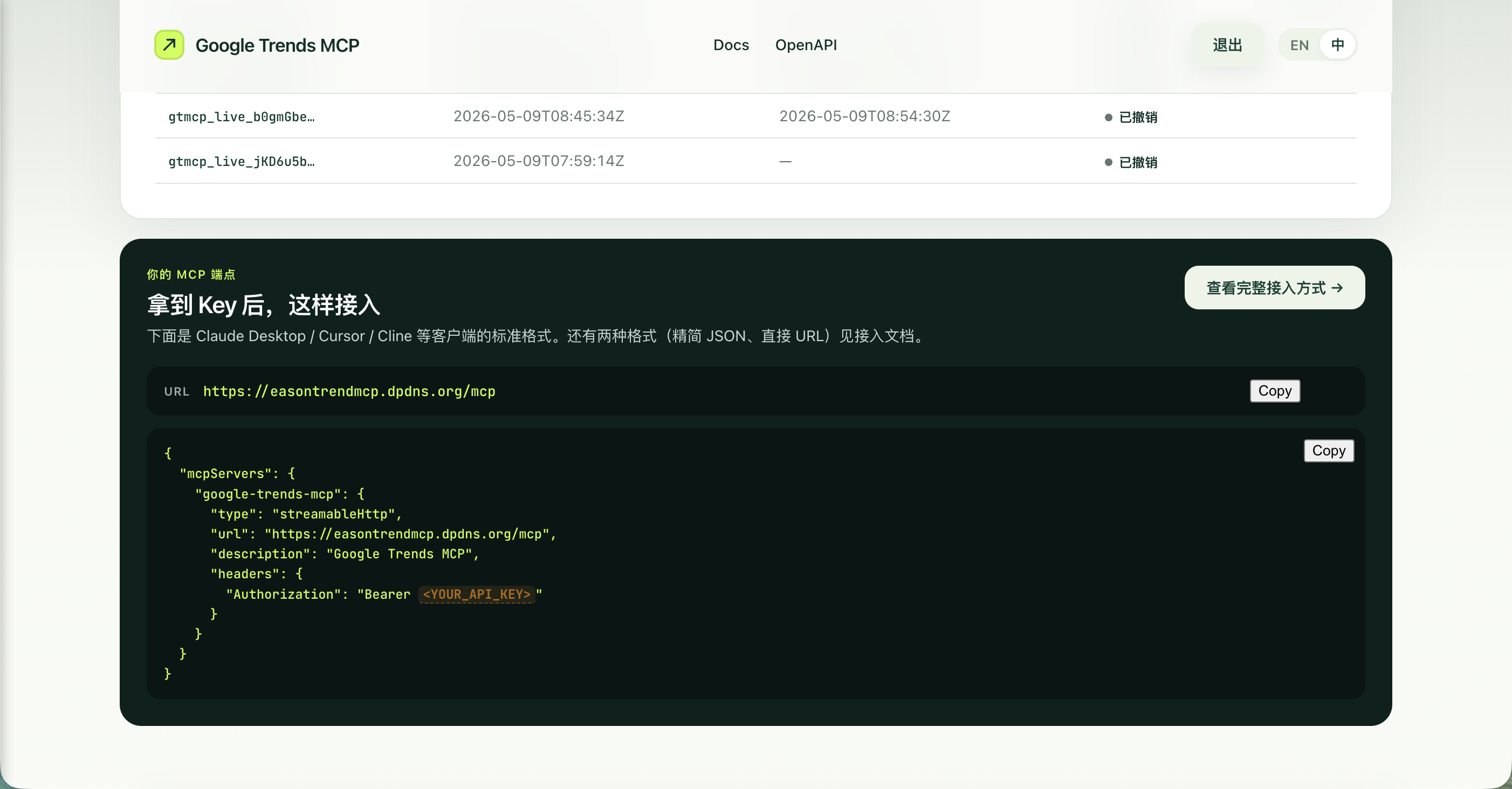Click the <YOUR_API_KEY> placeholder
Screen dimensions: 1512x789
coord(477,594)
